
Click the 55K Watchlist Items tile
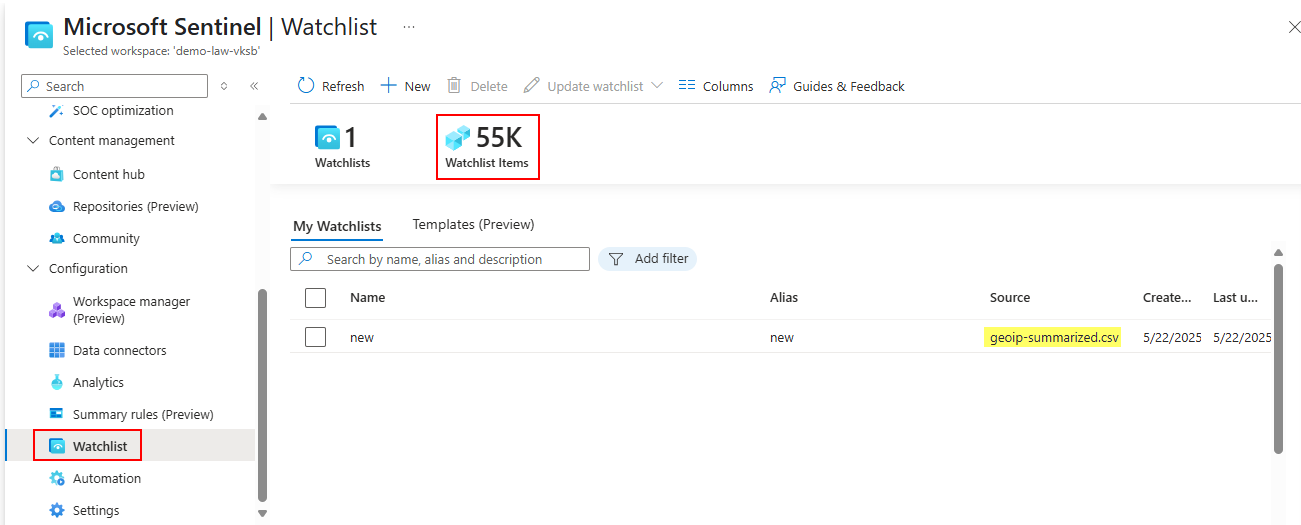487,147
